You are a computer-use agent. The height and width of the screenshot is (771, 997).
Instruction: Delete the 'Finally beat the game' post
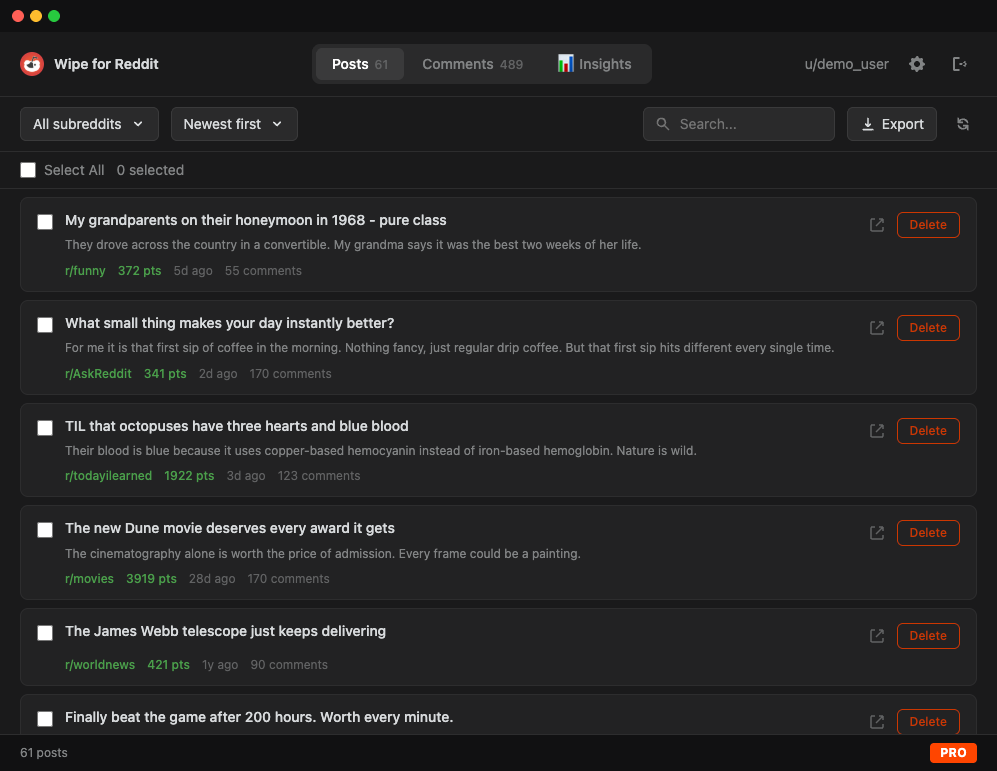tap(928, 721)
